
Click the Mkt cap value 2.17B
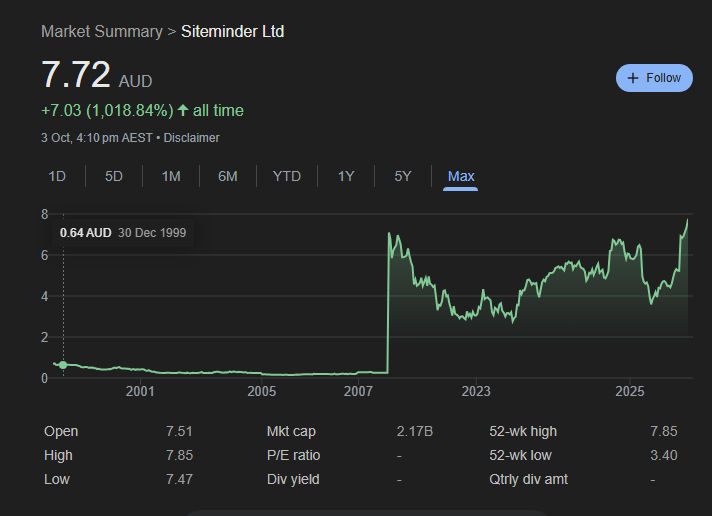point(415,431)
